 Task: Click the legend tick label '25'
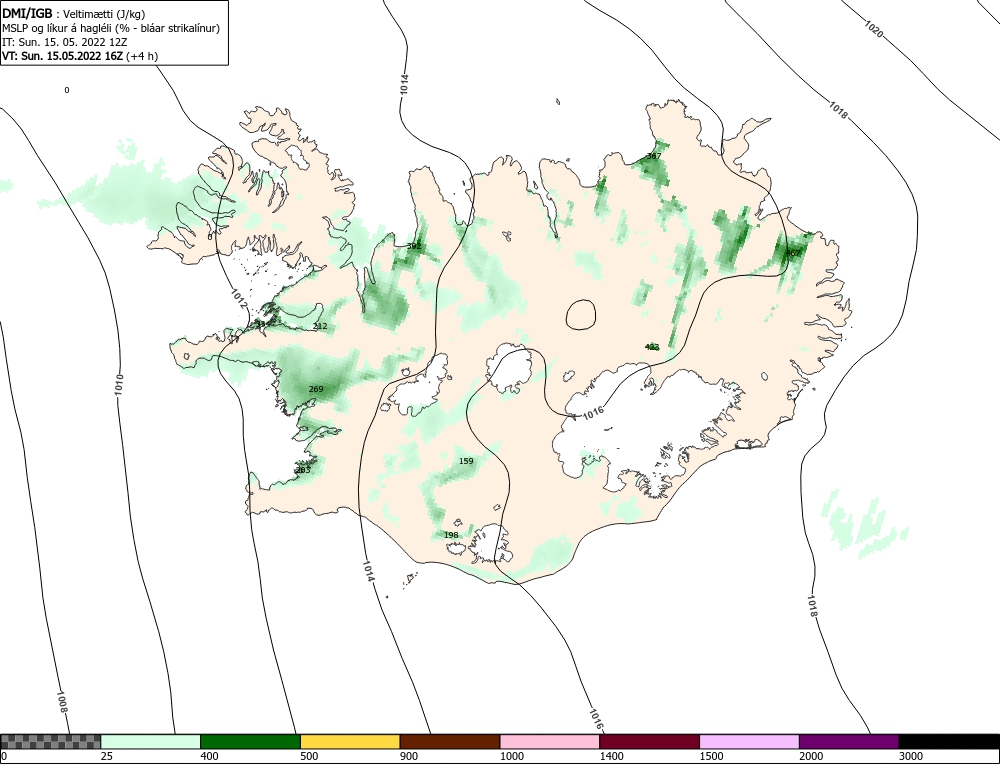pyautogui.click(x=106, y=756)
